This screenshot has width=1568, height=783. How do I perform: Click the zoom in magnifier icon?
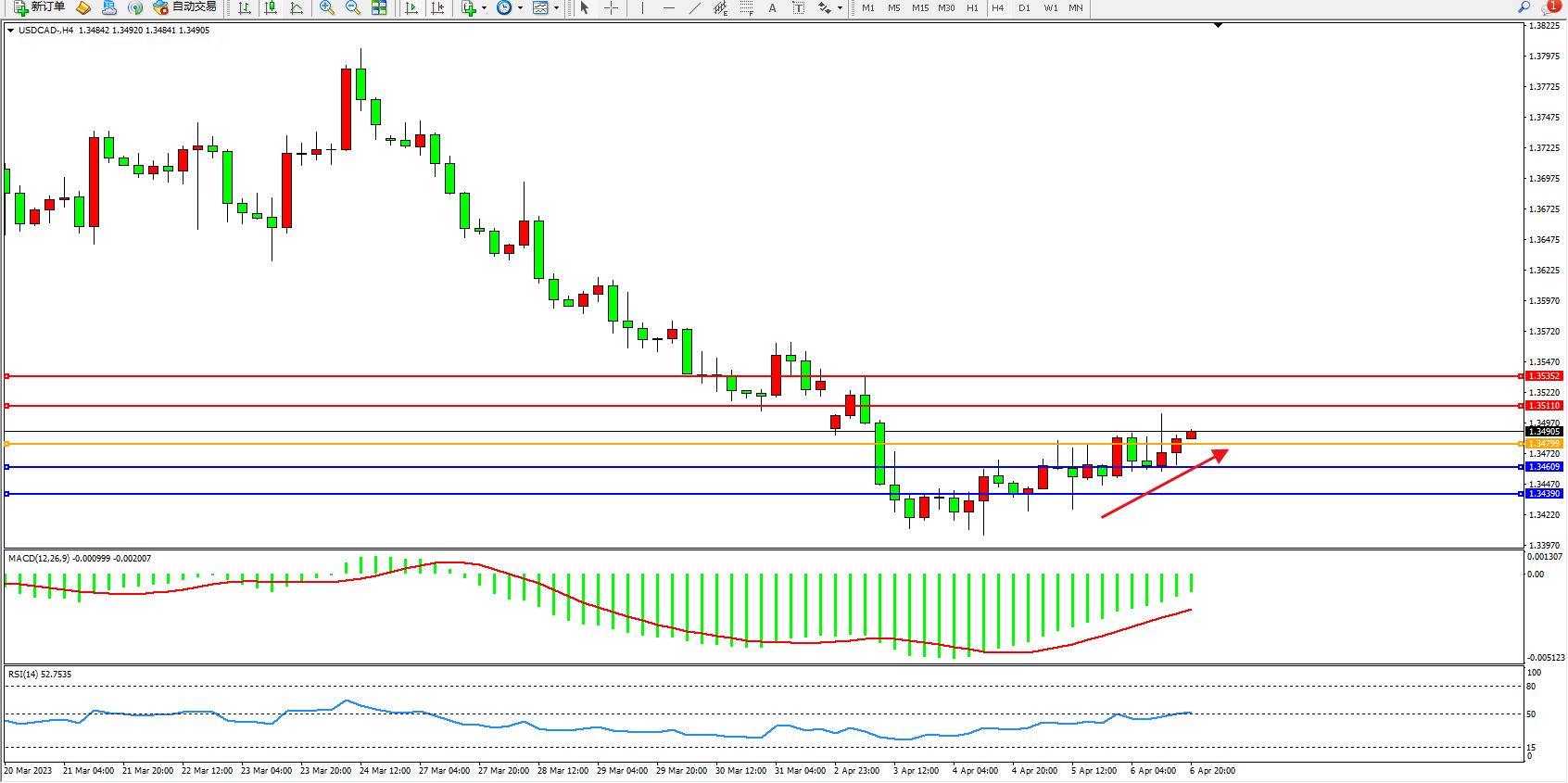[x=327, y=7]
